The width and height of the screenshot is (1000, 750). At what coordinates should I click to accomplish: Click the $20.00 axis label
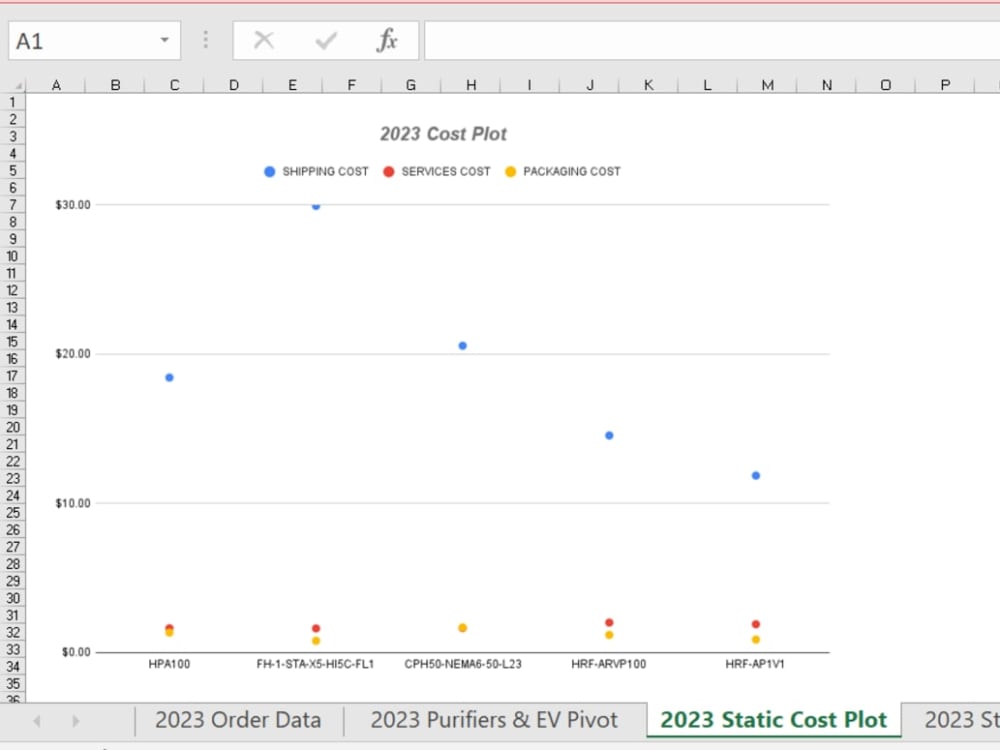[x=73, y=354]
